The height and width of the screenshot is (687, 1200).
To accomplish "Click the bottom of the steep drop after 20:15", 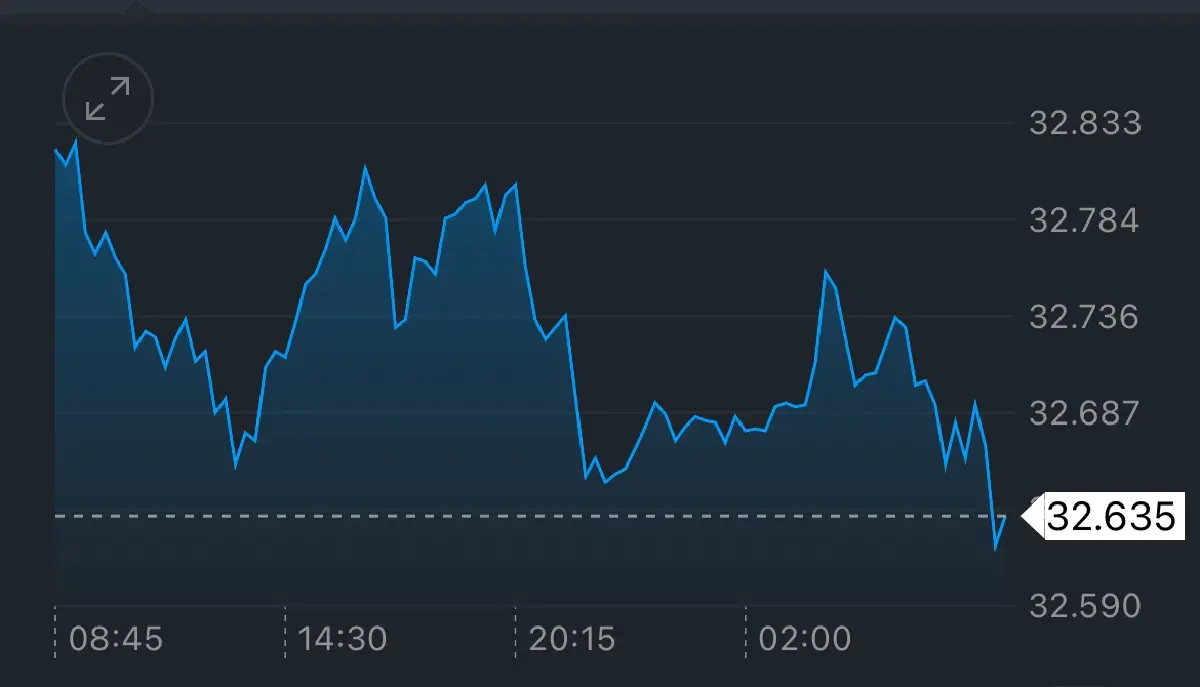I will tap(586, 477).
